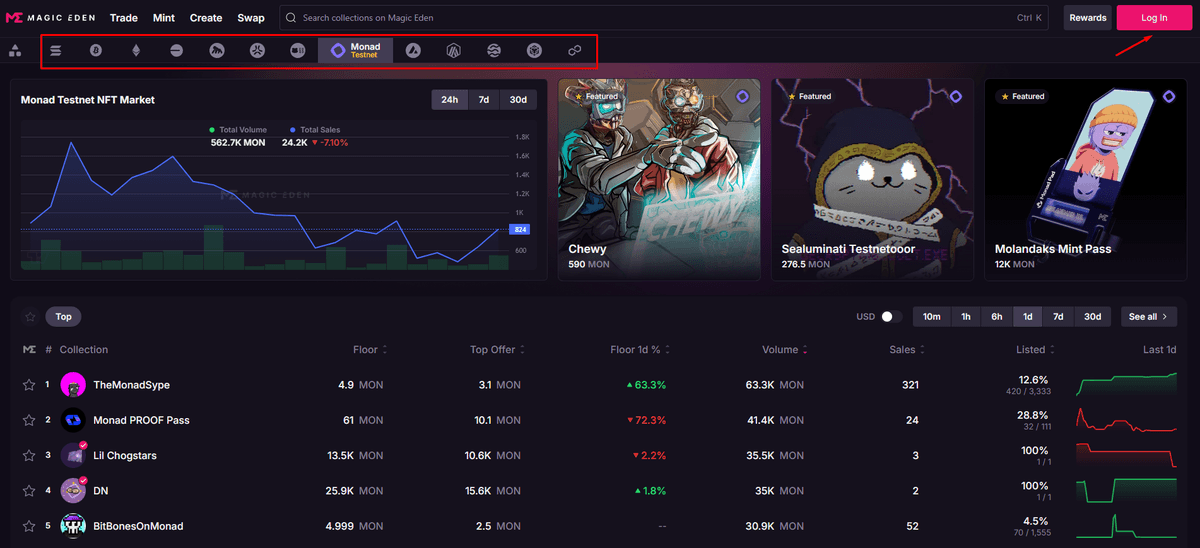
Task: Click the search magnifier icon
Action: click(291, 18)
